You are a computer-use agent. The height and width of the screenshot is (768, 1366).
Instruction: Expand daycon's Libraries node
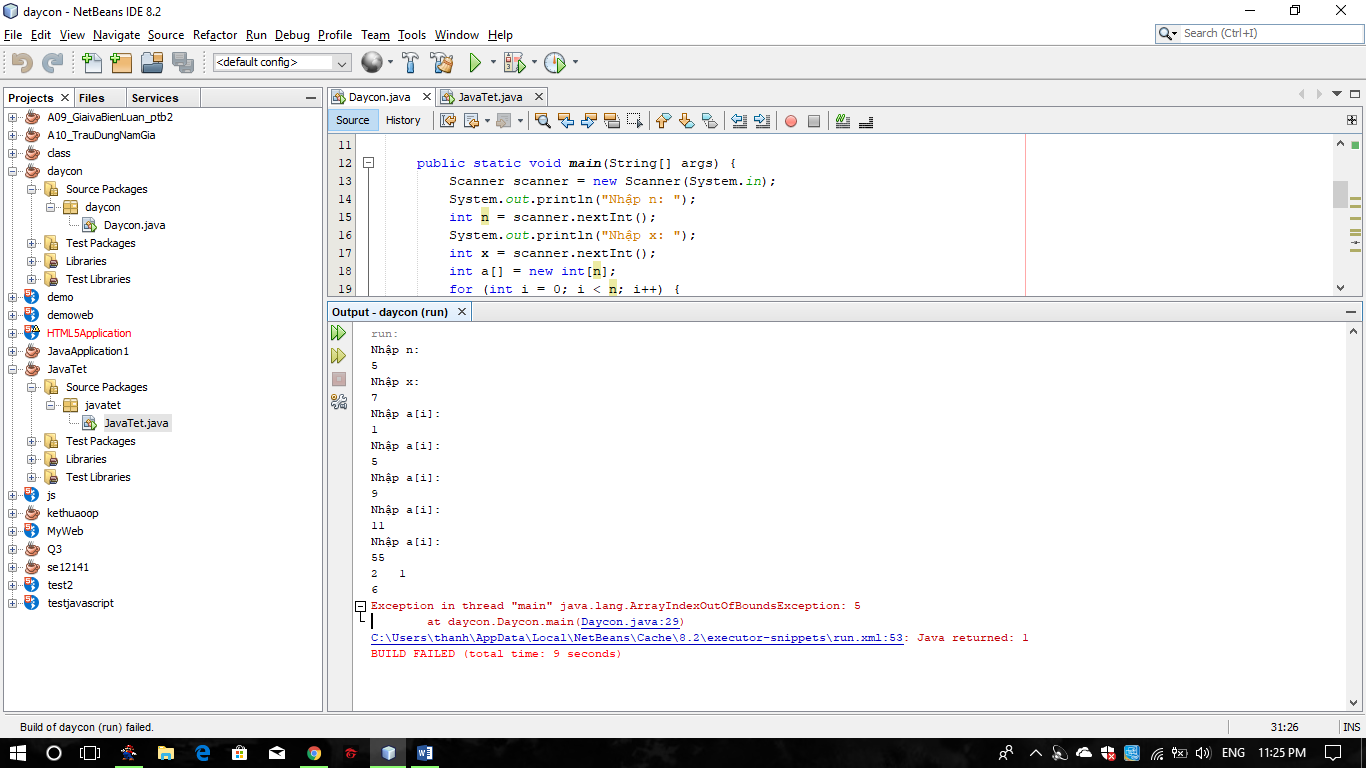[32, 261]
